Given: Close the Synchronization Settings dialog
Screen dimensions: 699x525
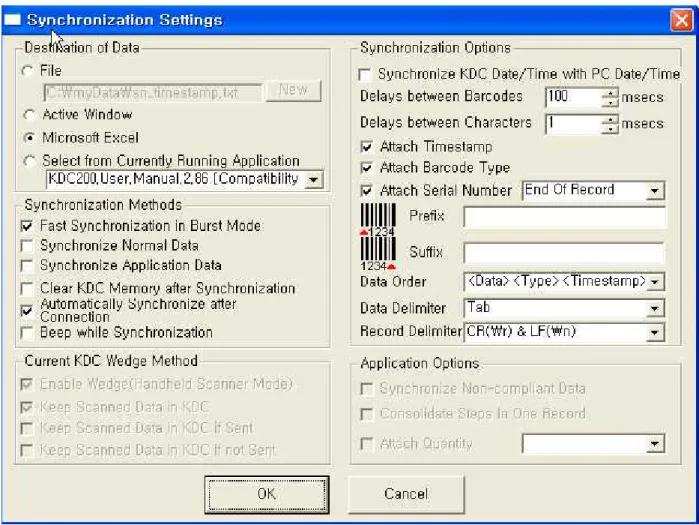Looking at the screenshot, I should point(681,20).
